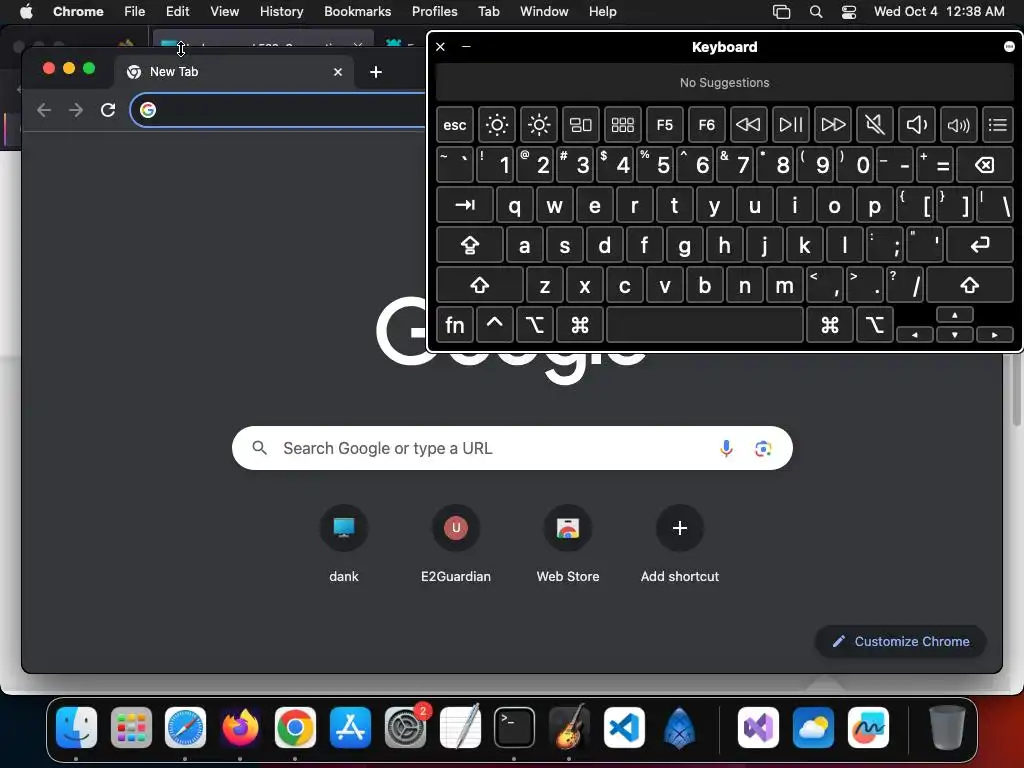Click the F5 key

pos(665,125)
